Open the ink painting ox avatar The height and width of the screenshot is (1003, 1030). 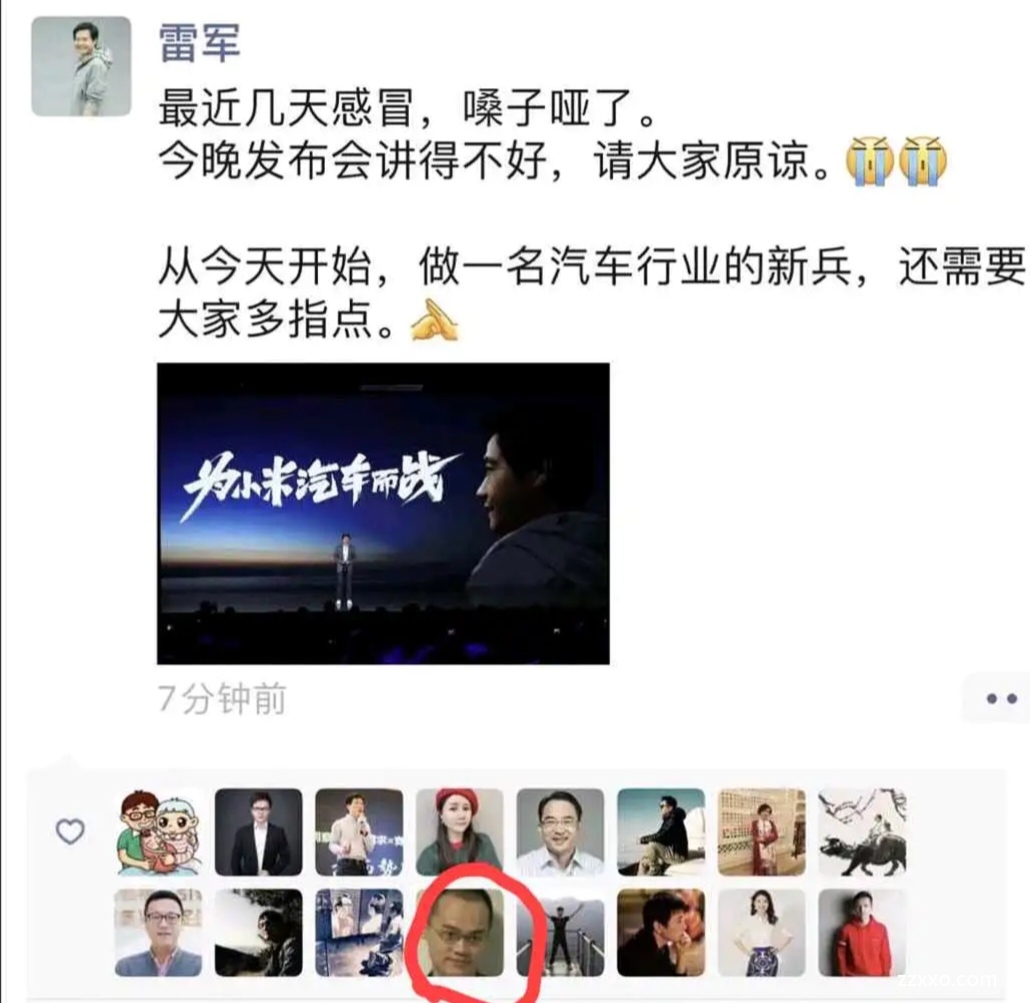862,832
